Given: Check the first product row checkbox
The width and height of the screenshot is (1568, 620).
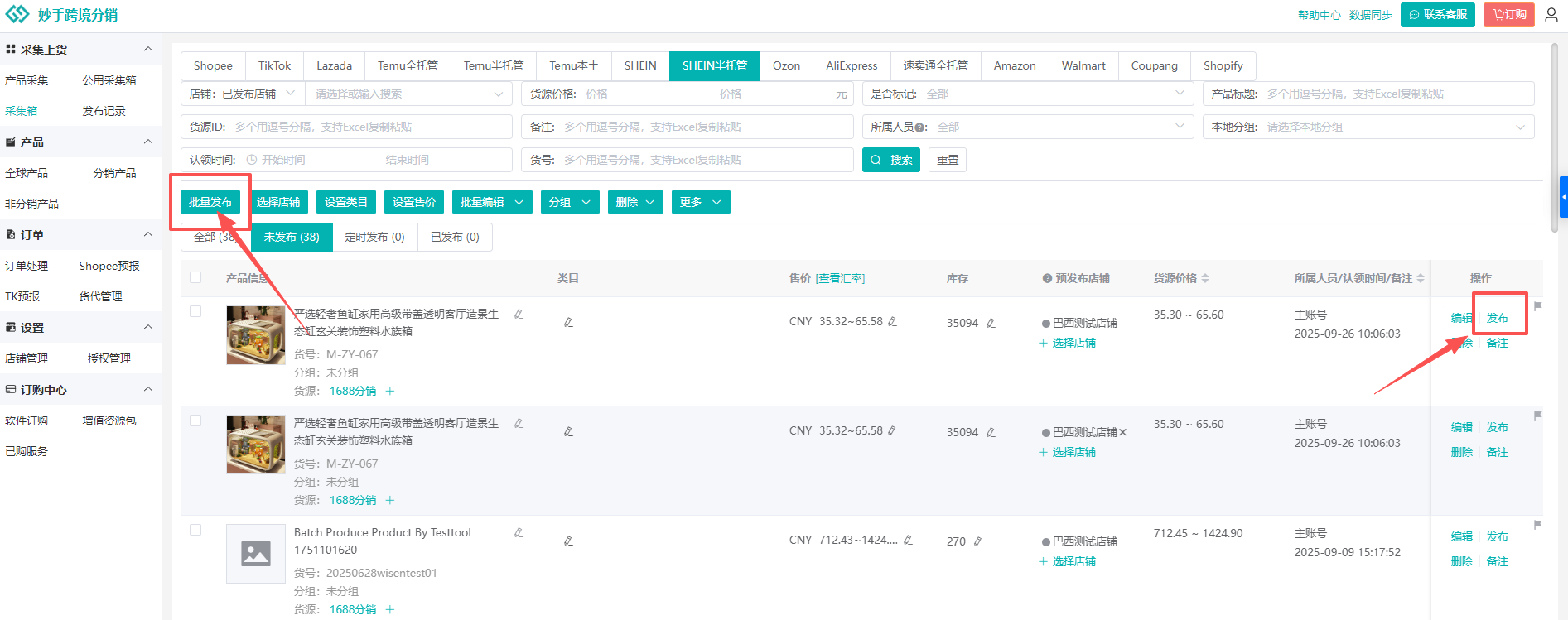Looking at the screenshot, I should pos(195,311).
